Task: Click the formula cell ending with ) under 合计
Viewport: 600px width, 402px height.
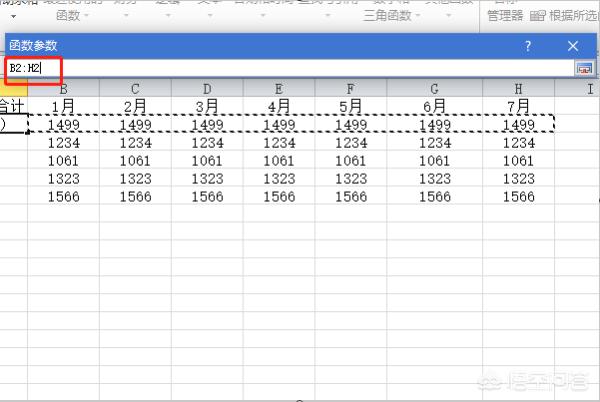Action: coord(14,124)
